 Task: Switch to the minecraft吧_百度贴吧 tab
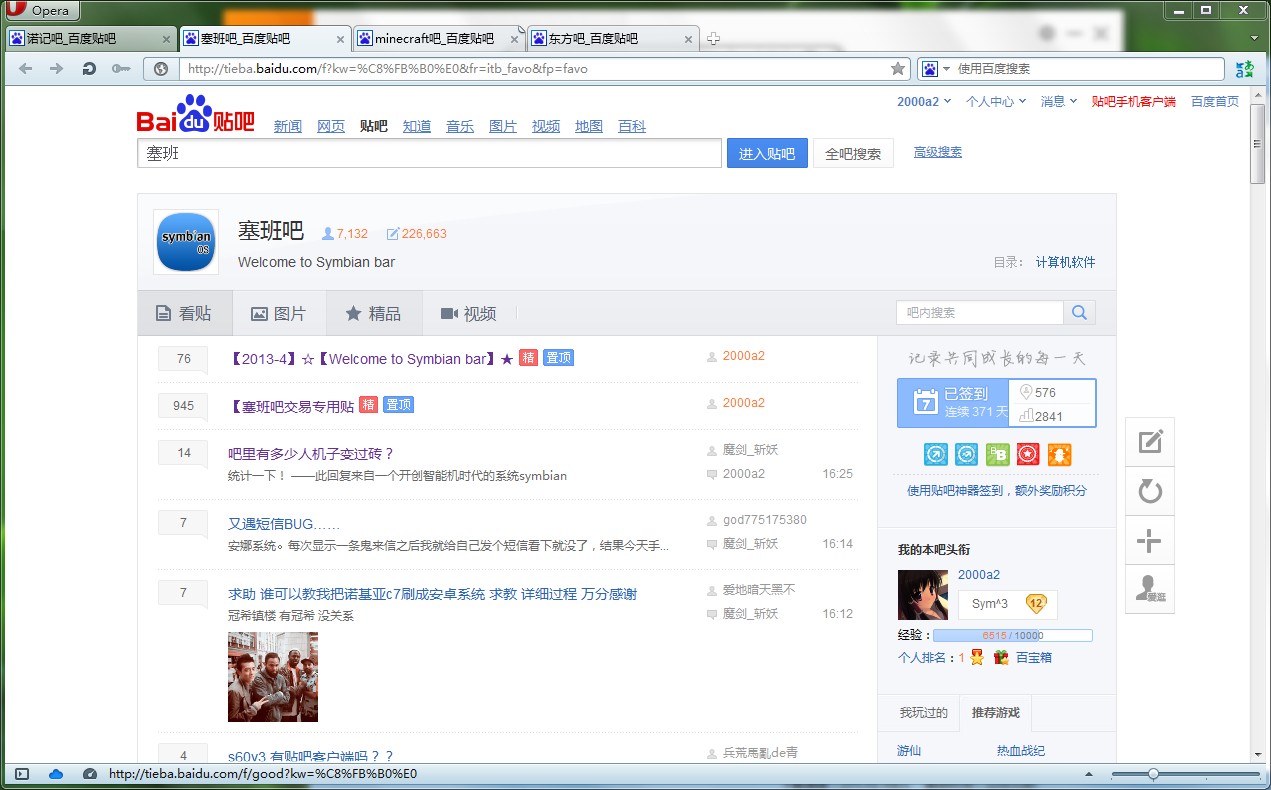point(438,39)
